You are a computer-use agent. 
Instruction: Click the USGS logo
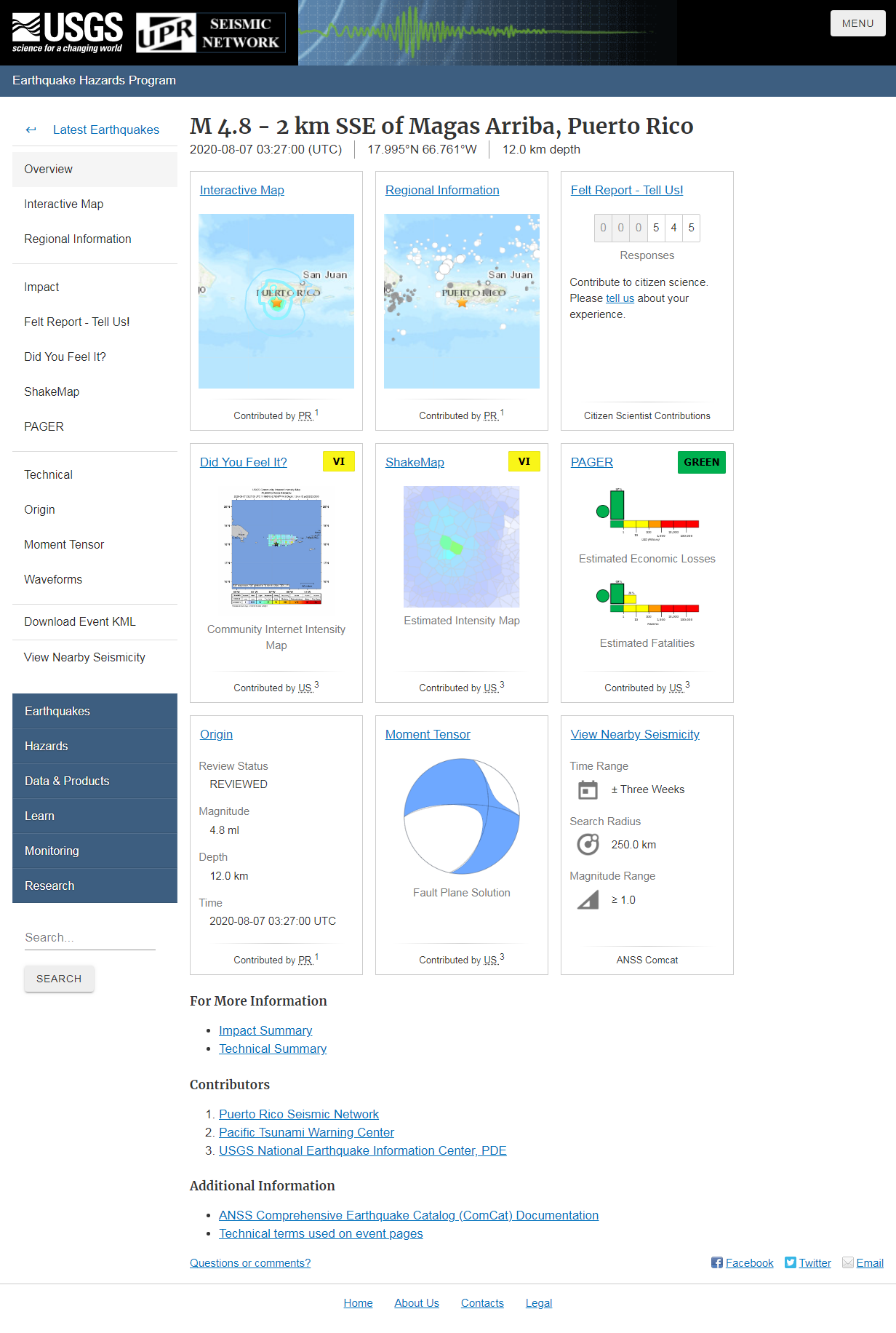tap(68, 33)
